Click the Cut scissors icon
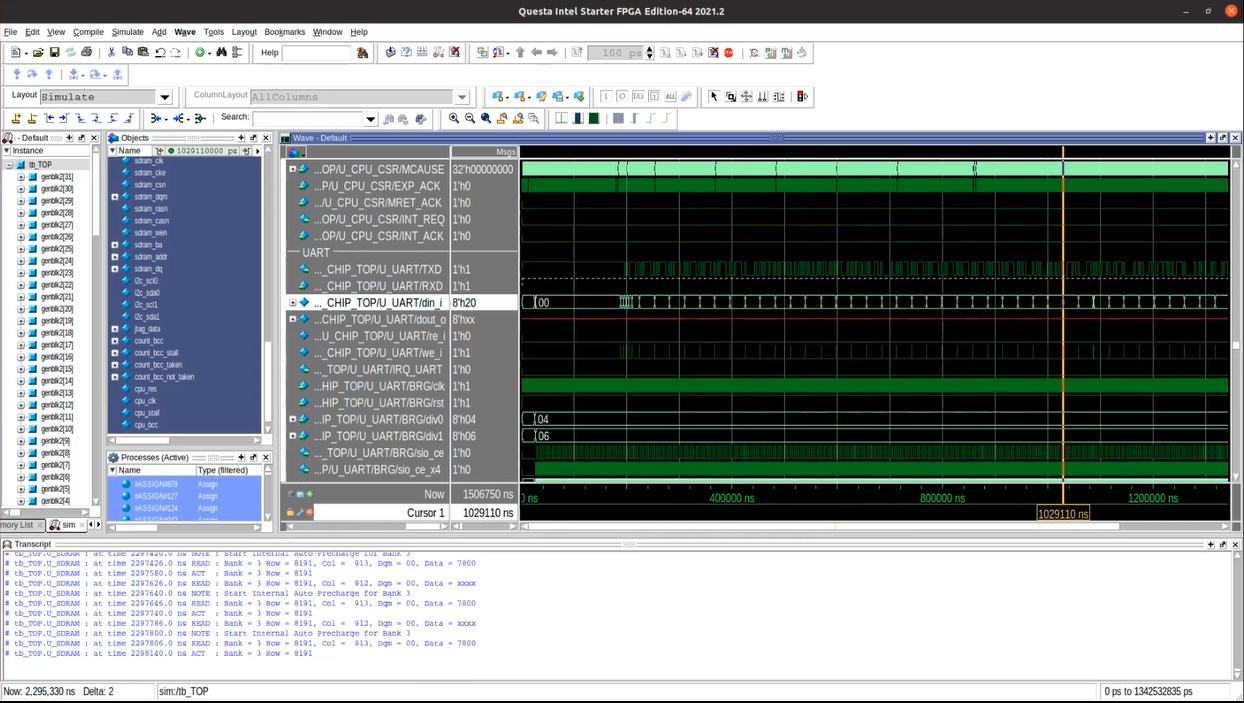The image size is (1244, 703). click(111, 52)
